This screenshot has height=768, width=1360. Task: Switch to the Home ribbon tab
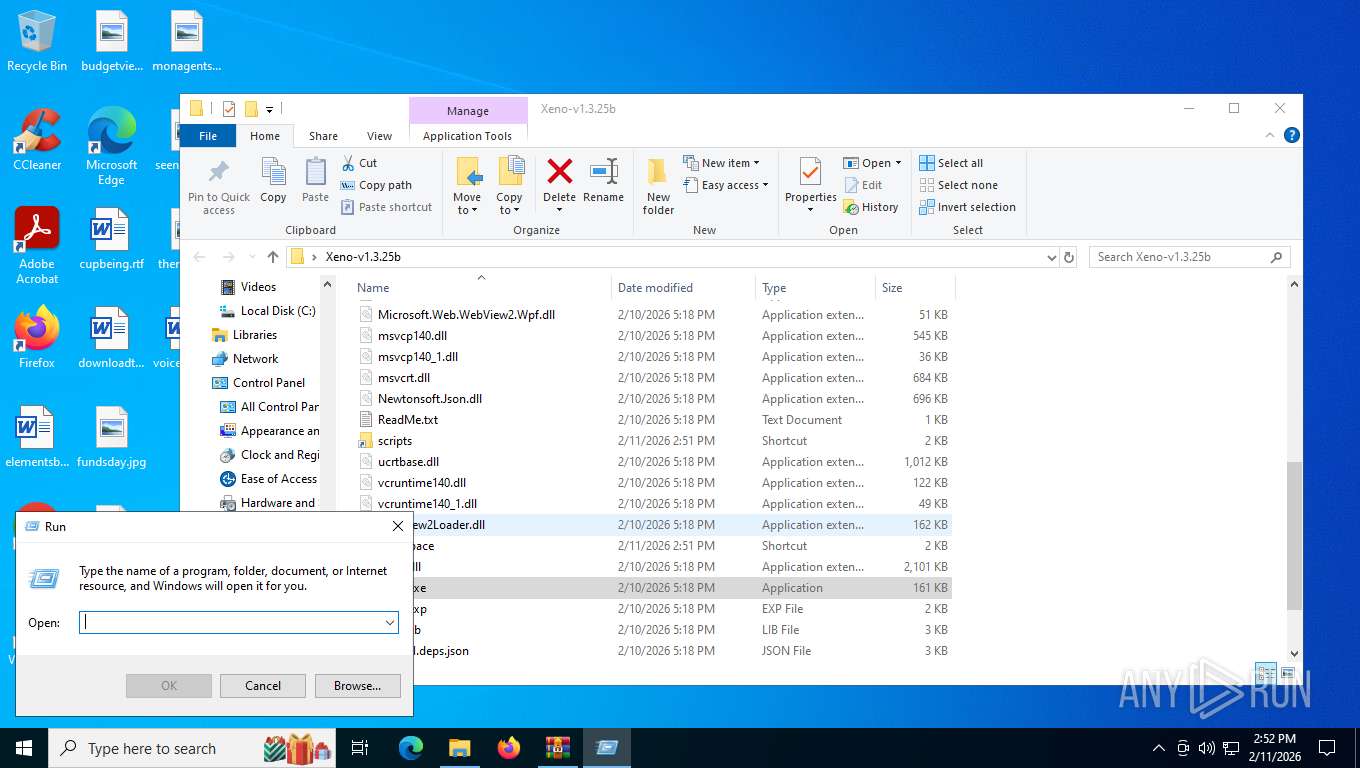pyautogui.click(x=265, y=136)
